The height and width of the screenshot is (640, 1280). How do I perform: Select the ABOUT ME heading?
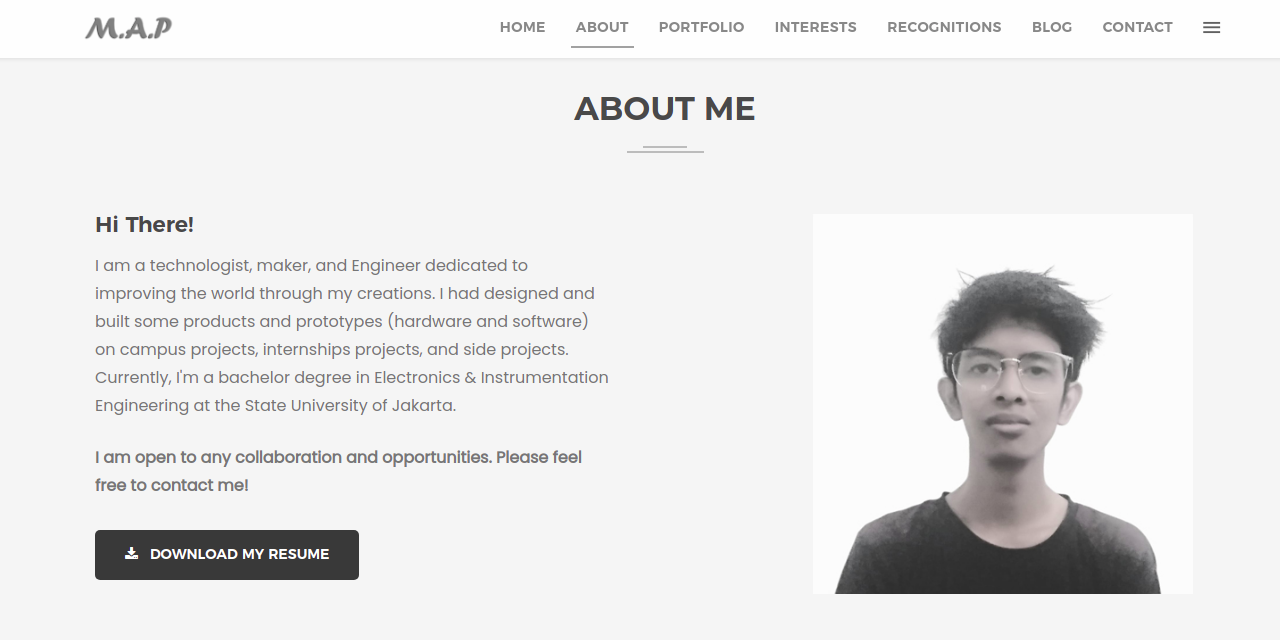(x=664, y=108)
